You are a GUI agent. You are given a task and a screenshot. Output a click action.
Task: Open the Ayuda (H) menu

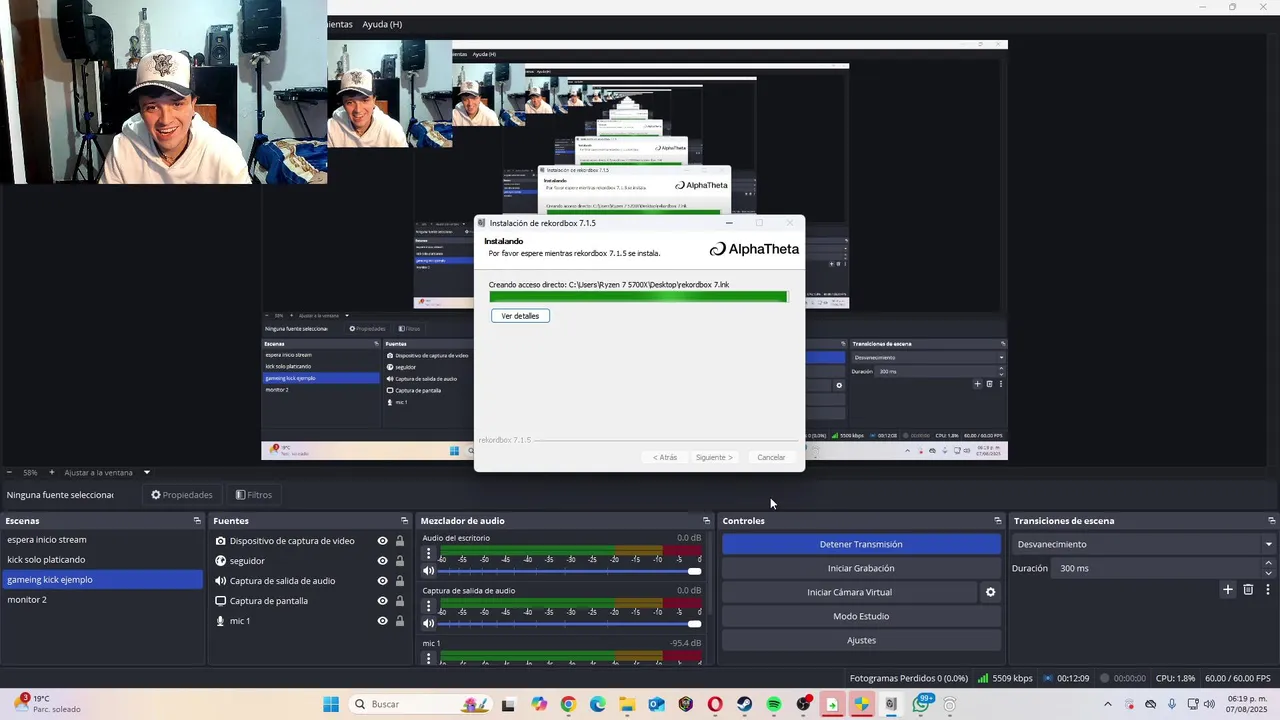[x=382, y=24]
